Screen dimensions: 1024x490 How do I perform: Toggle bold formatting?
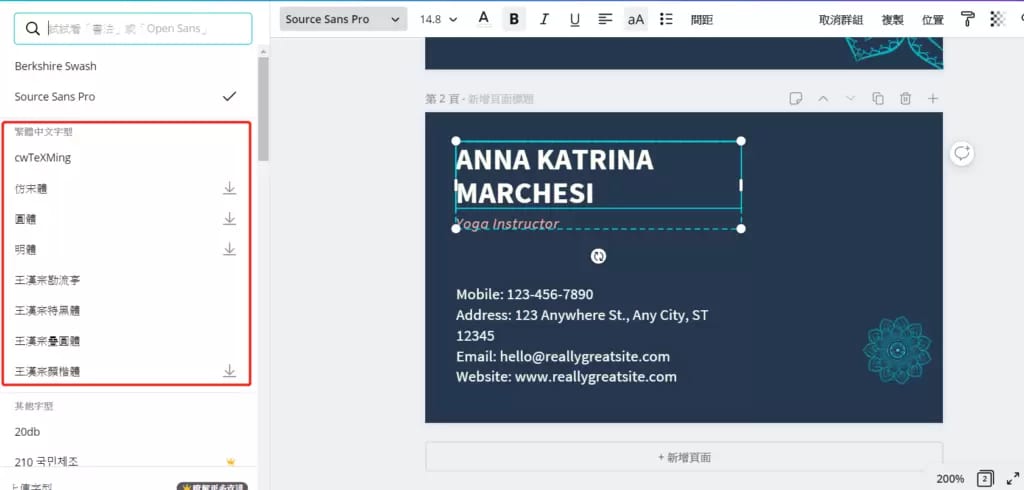[x=514, y=20]
